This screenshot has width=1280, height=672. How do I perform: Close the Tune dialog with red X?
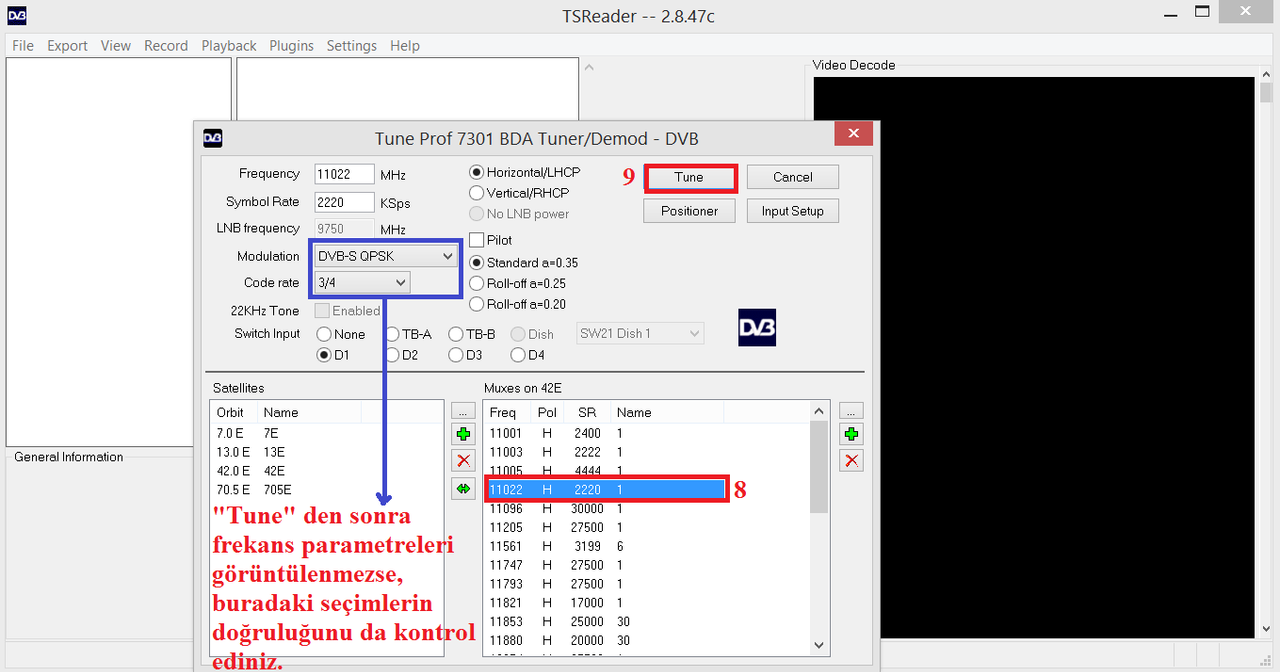853,133
